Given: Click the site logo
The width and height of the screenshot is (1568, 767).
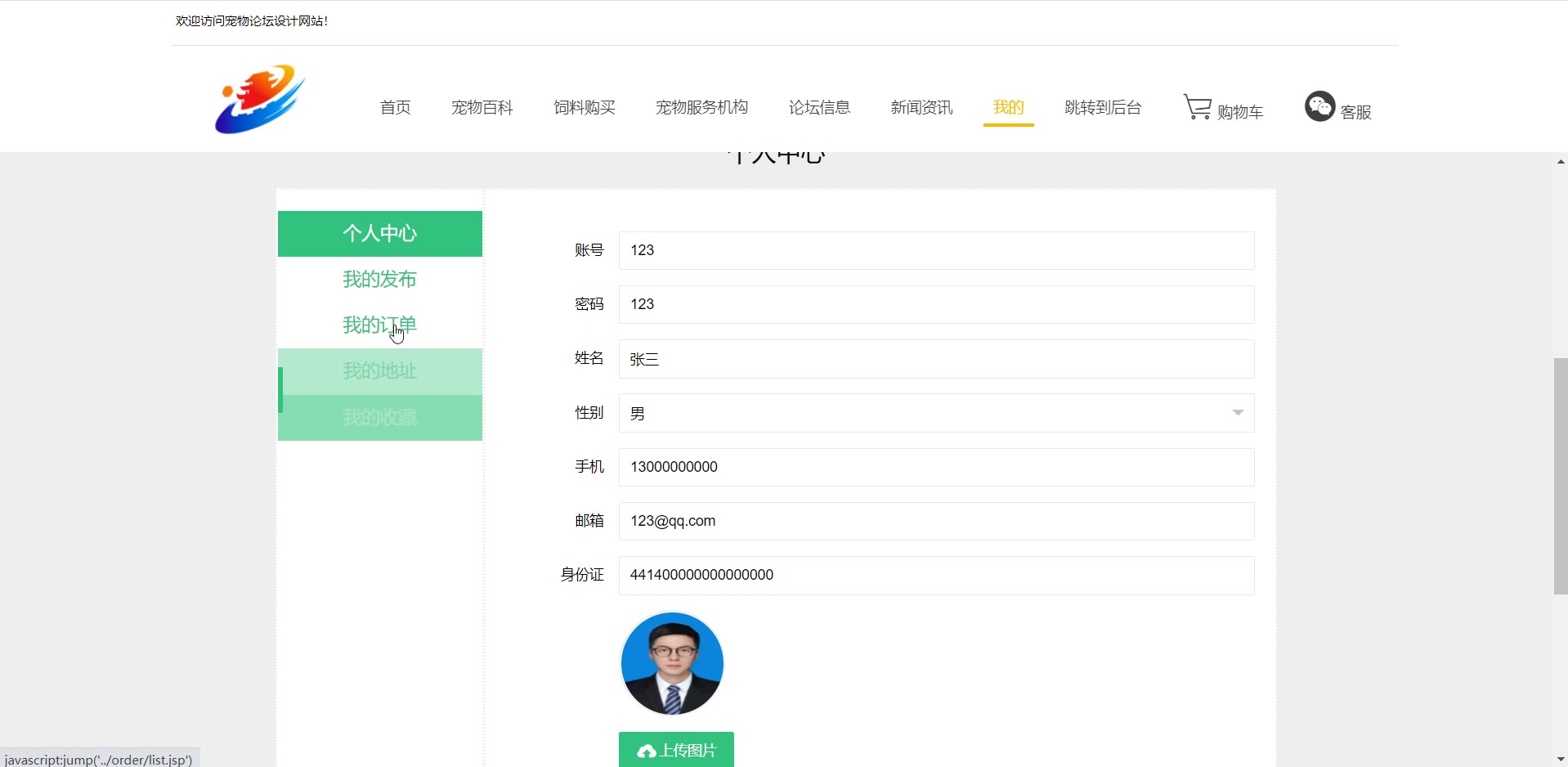Looking at the screenshot, I should click(260, 100).
